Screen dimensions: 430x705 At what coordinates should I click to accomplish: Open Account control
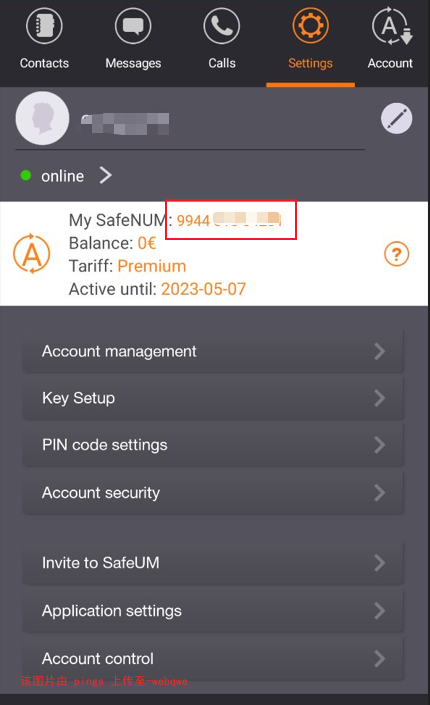click(x=213, y=659)
